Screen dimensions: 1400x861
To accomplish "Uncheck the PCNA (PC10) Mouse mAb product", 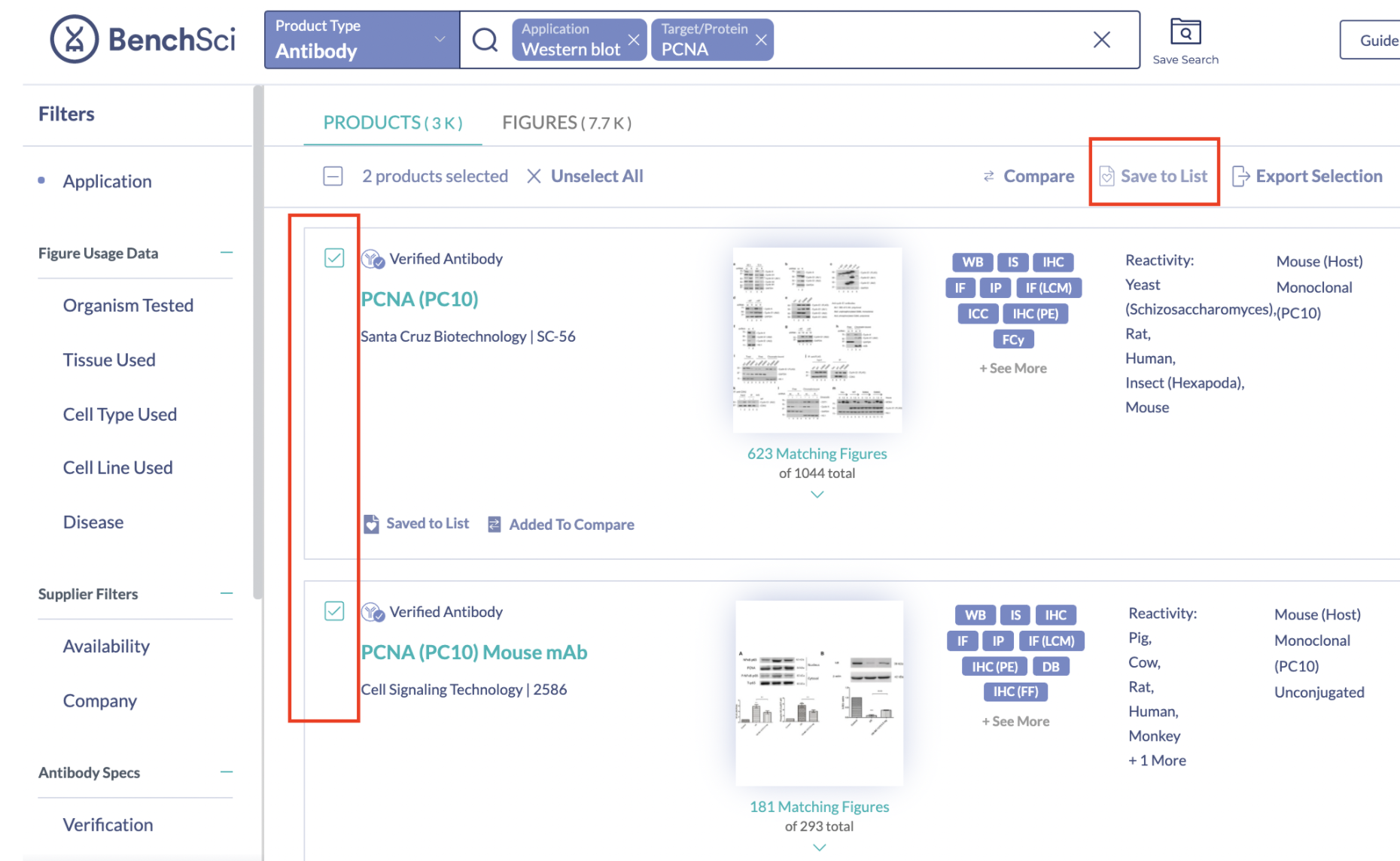I will coord(334,611).
